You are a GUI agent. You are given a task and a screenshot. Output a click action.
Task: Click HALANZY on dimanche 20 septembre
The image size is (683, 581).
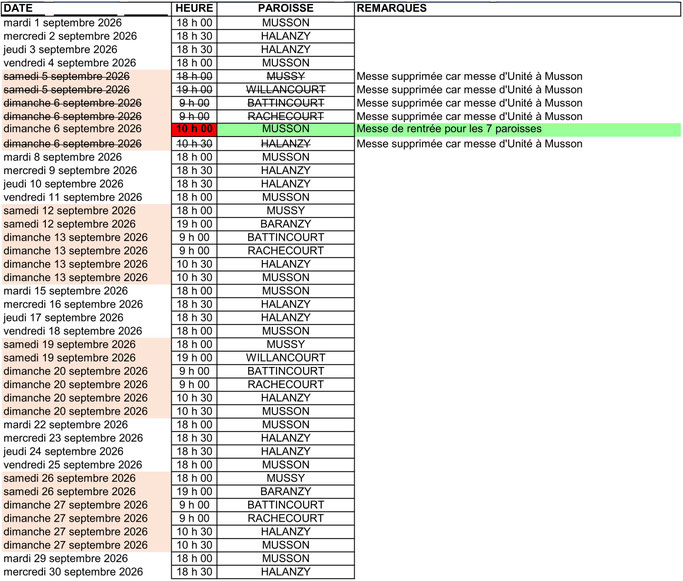point(286,398)
